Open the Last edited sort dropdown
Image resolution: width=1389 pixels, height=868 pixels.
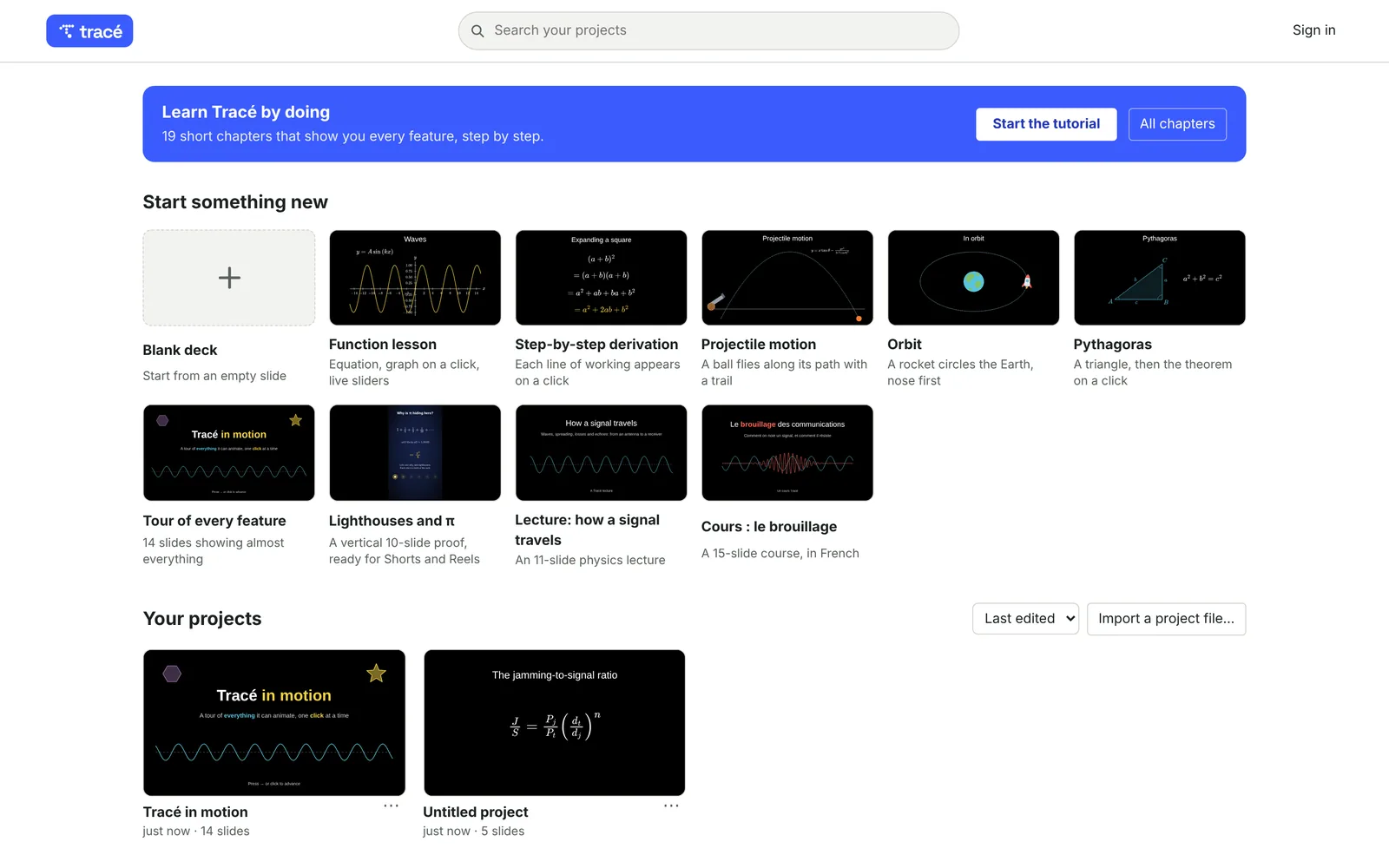click(1025, 619)
